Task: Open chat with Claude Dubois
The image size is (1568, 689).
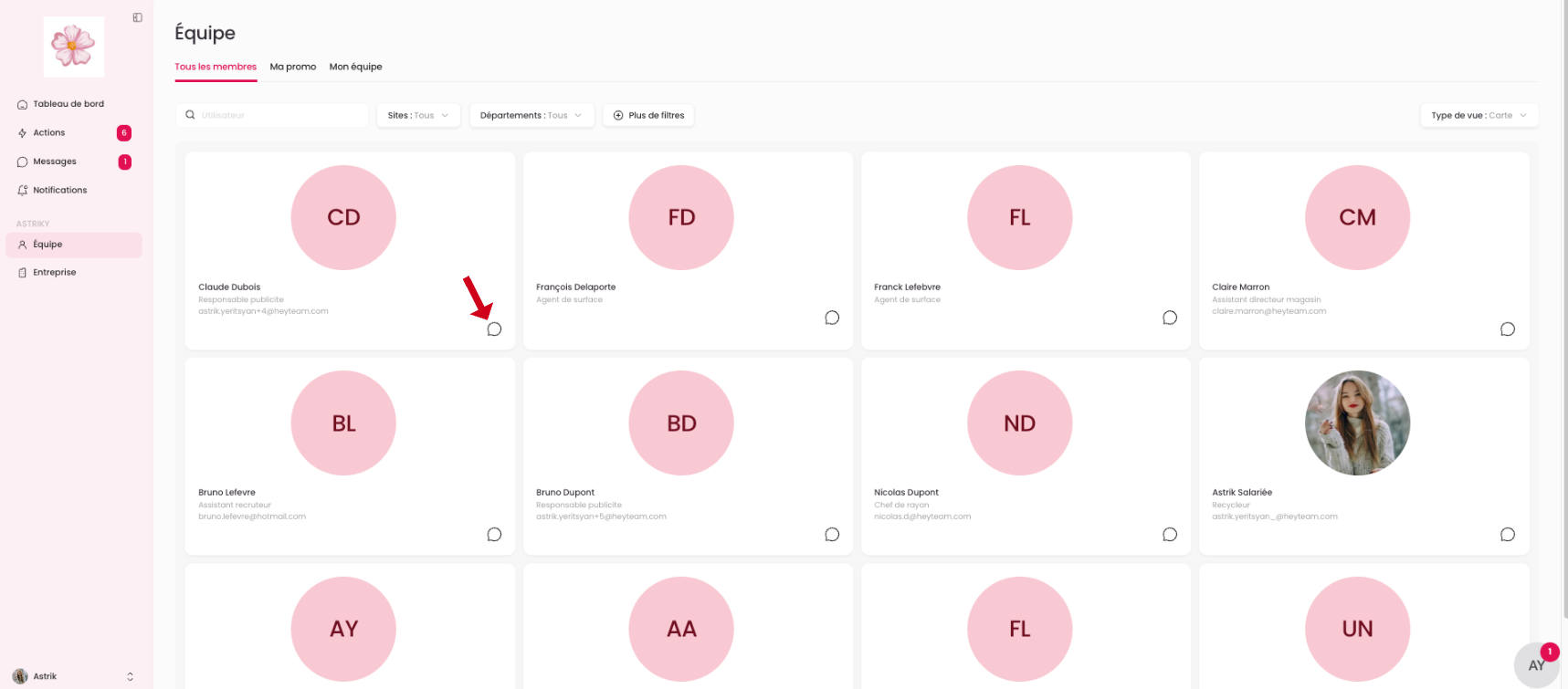Action: point(494,329)
